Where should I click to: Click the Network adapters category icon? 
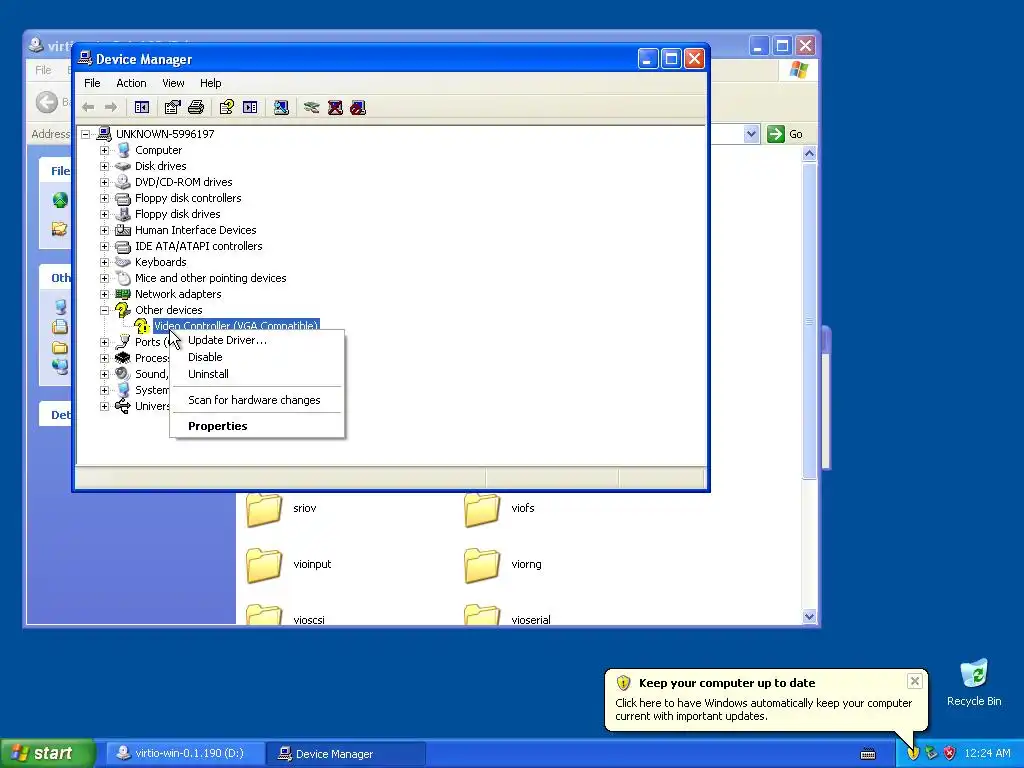(123, 294)
